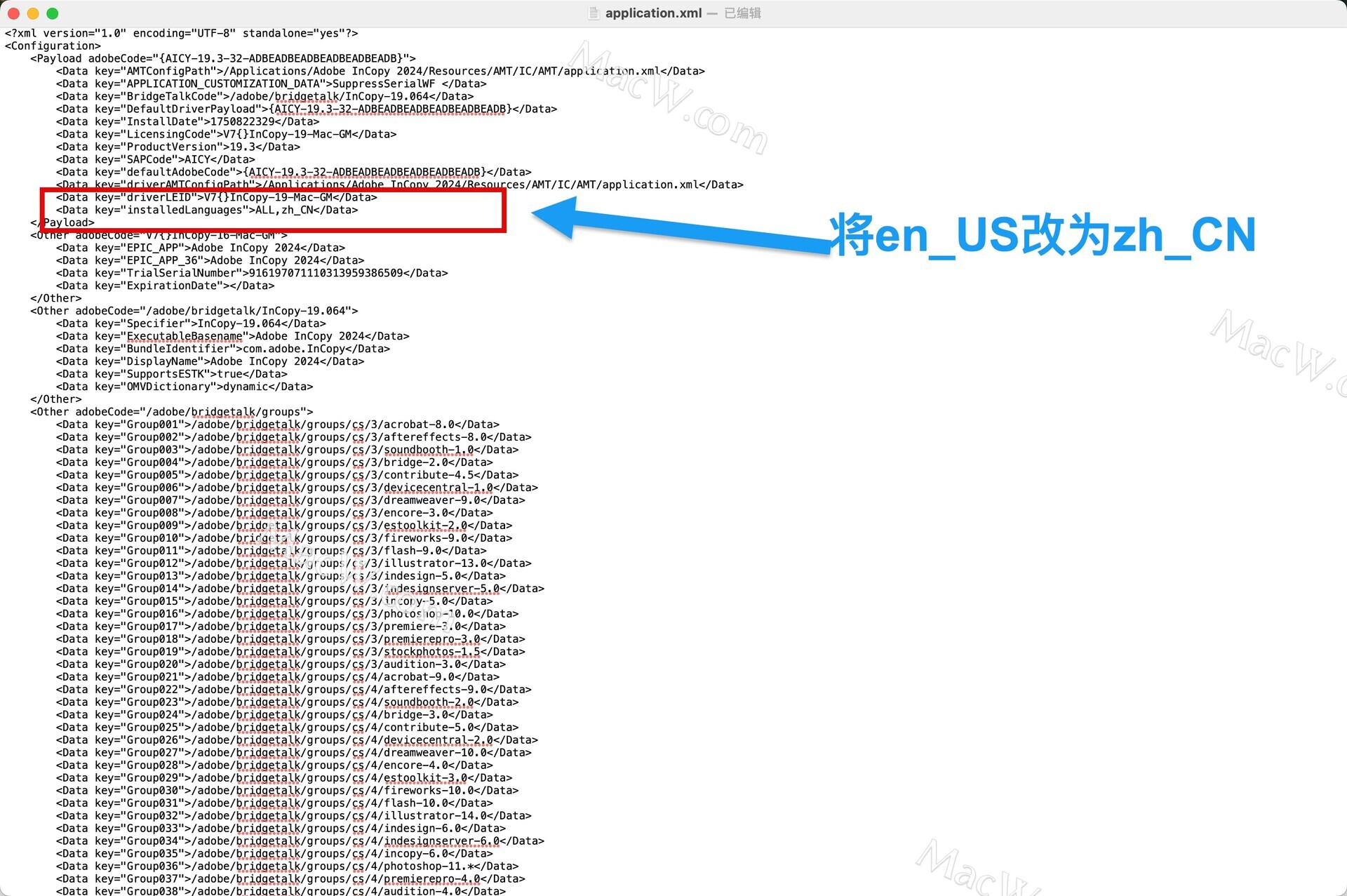This screenshot has height=896, width=1347.
Task: Minimize the TextEdit window
Action: pos(33,13)
